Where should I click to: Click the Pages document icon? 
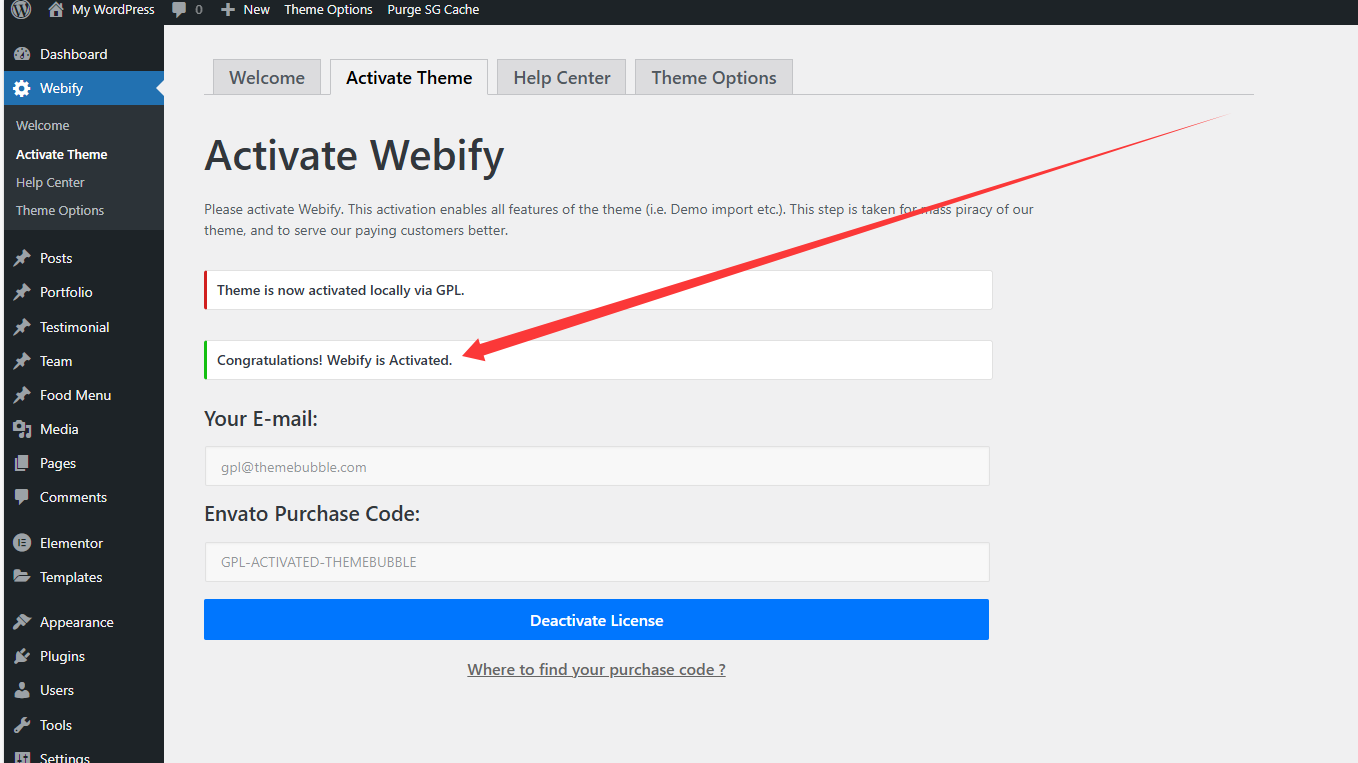pos(22,463)
